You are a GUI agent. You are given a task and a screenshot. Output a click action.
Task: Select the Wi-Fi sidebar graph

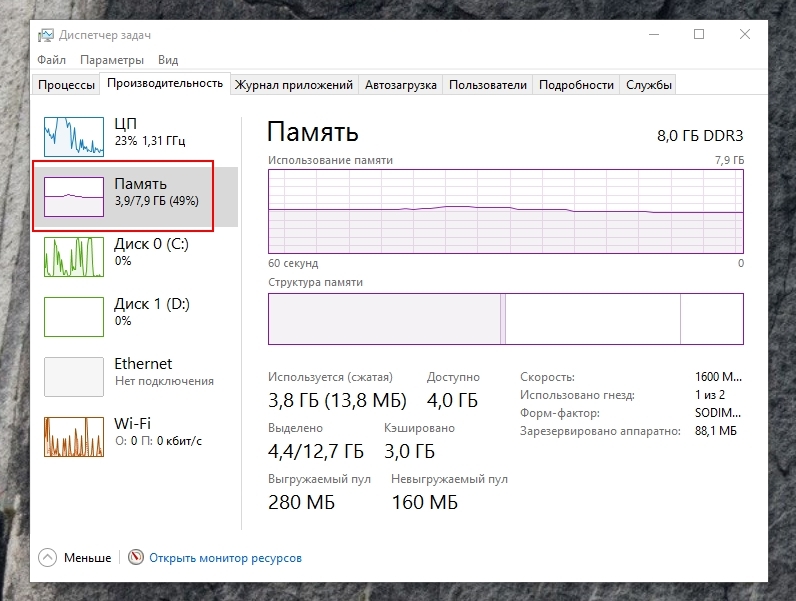coord(73,436)
